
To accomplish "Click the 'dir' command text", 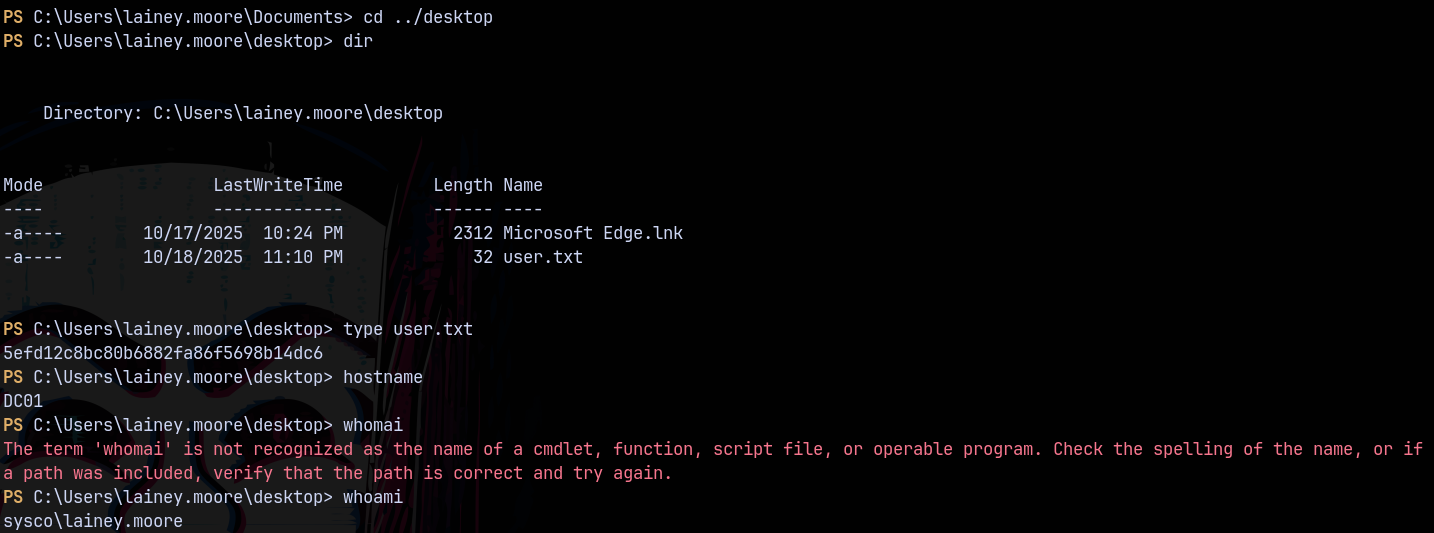I will pyautogui.click(x=357, y=41).
